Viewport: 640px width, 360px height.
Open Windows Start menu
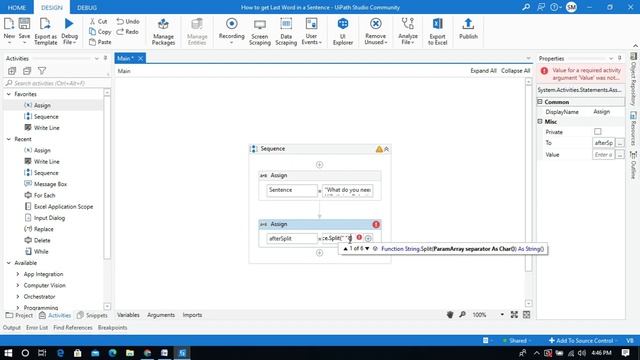click(x=8, y=353)
